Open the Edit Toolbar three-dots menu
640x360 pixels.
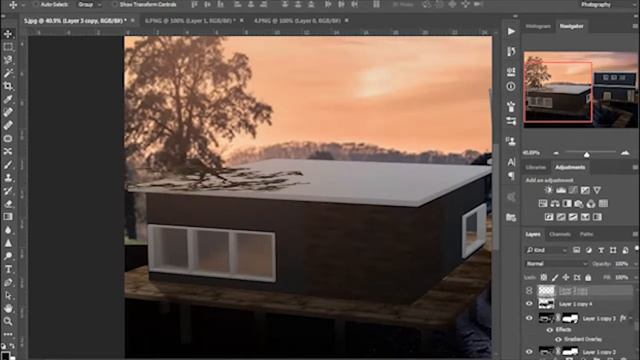(x=8, y=334)
